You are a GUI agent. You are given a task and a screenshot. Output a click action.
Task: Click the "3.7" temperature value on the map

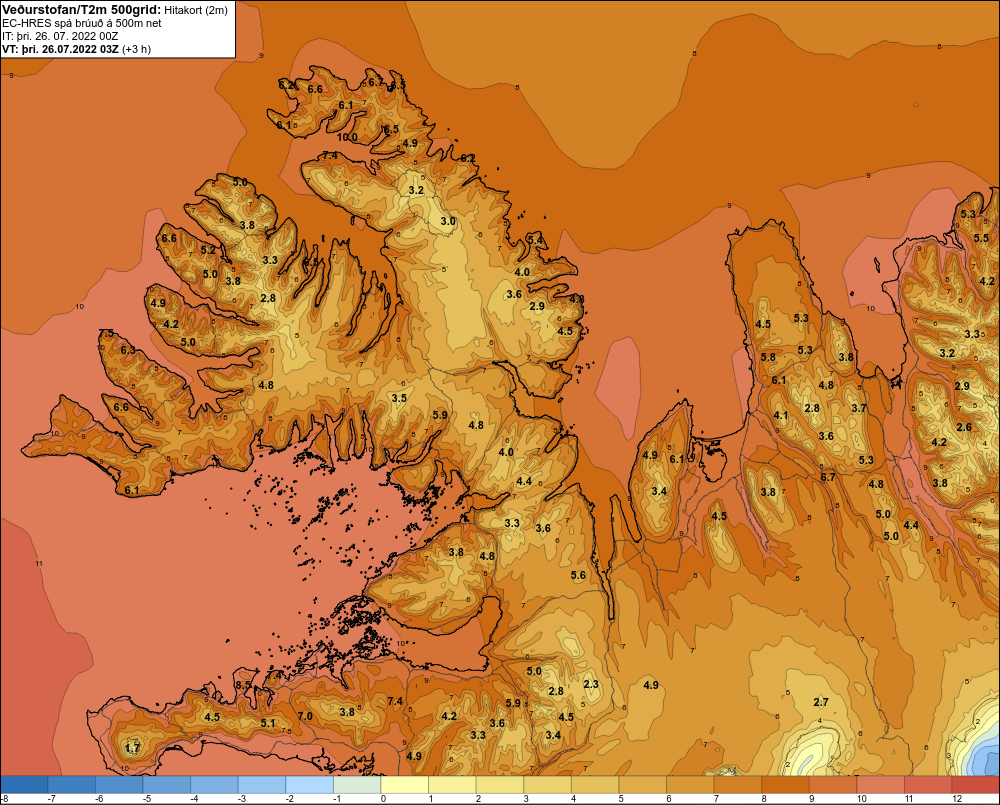point(859,408)
